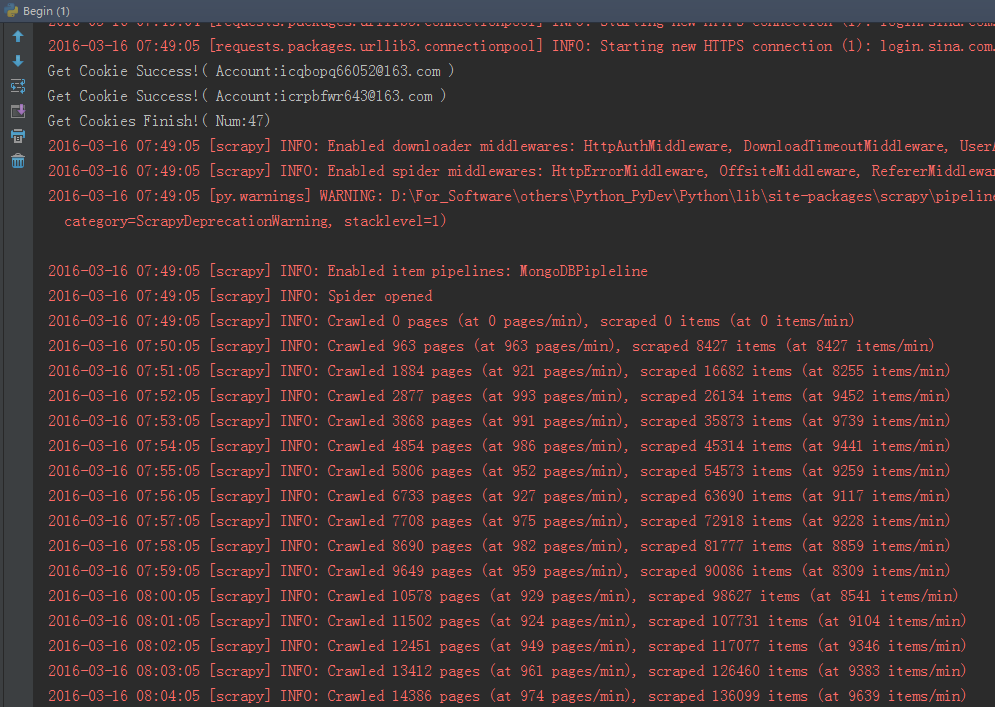Click the Down the Stack Trace arrow
The height and width of the screenshot is (707, 995).
18,61
